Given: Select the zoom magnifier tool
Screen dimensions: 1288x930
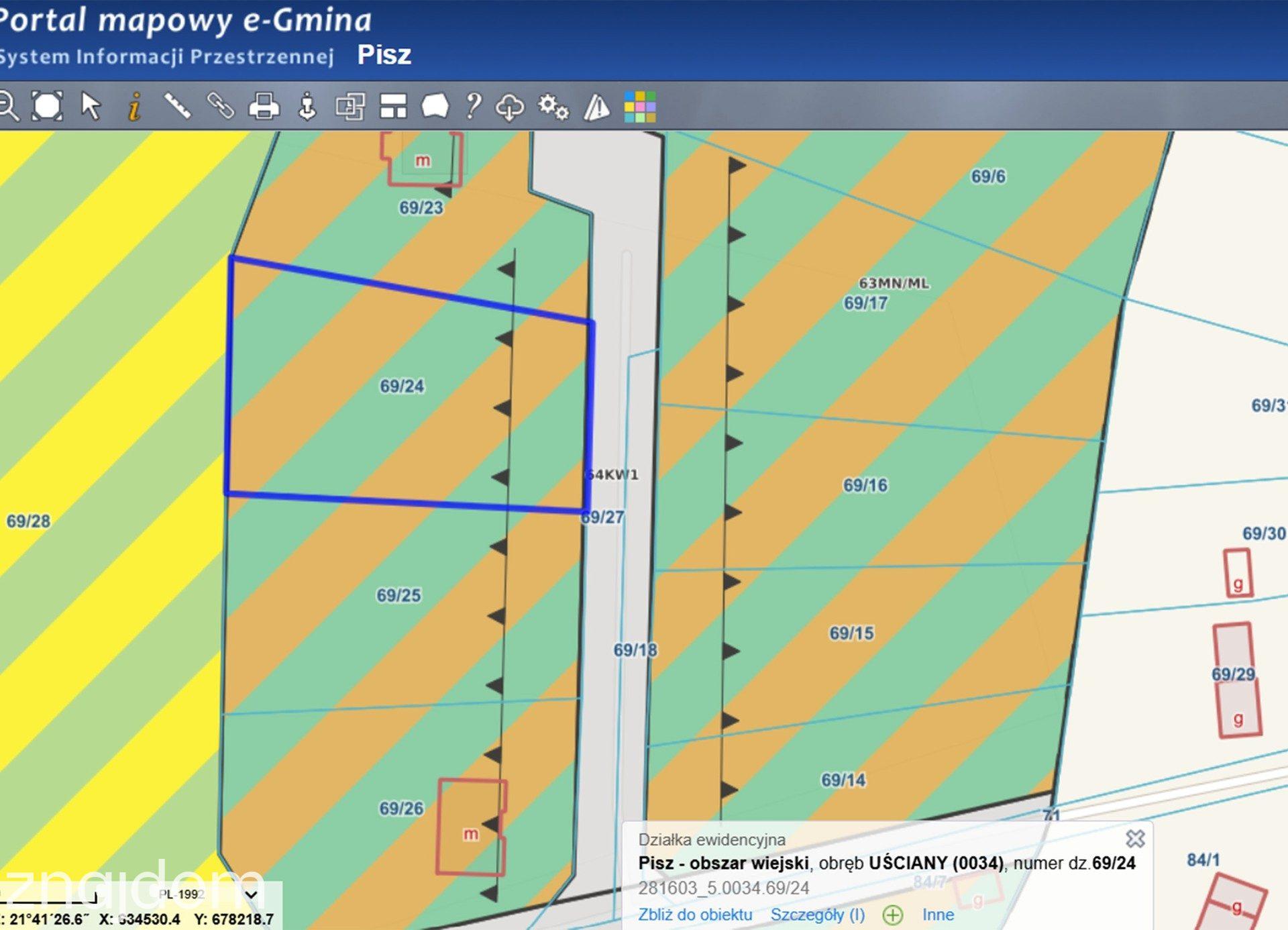Looking at the screenshot, I should tap(8, 106).
